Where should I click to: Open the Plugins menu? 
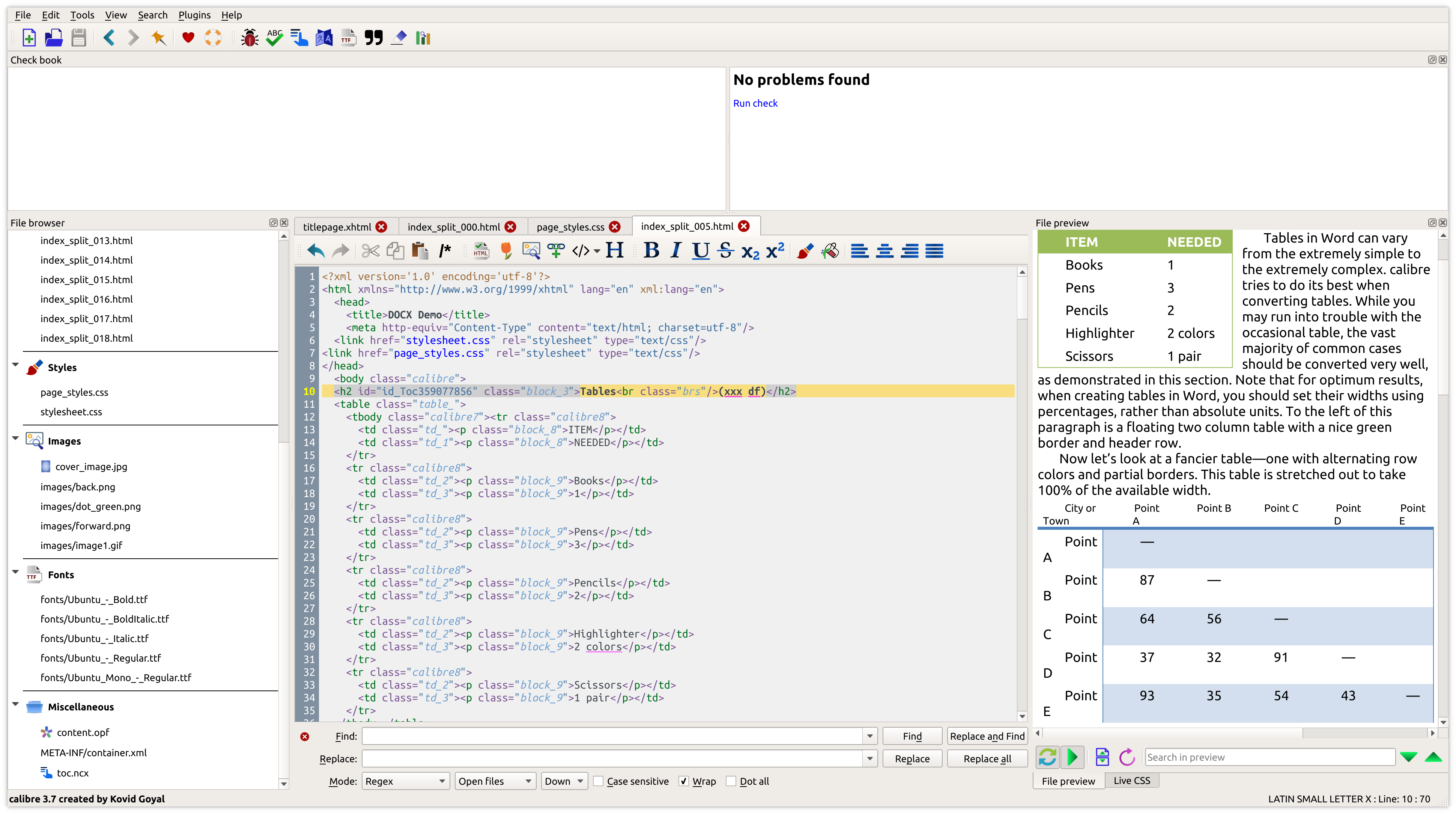[194, 15]
